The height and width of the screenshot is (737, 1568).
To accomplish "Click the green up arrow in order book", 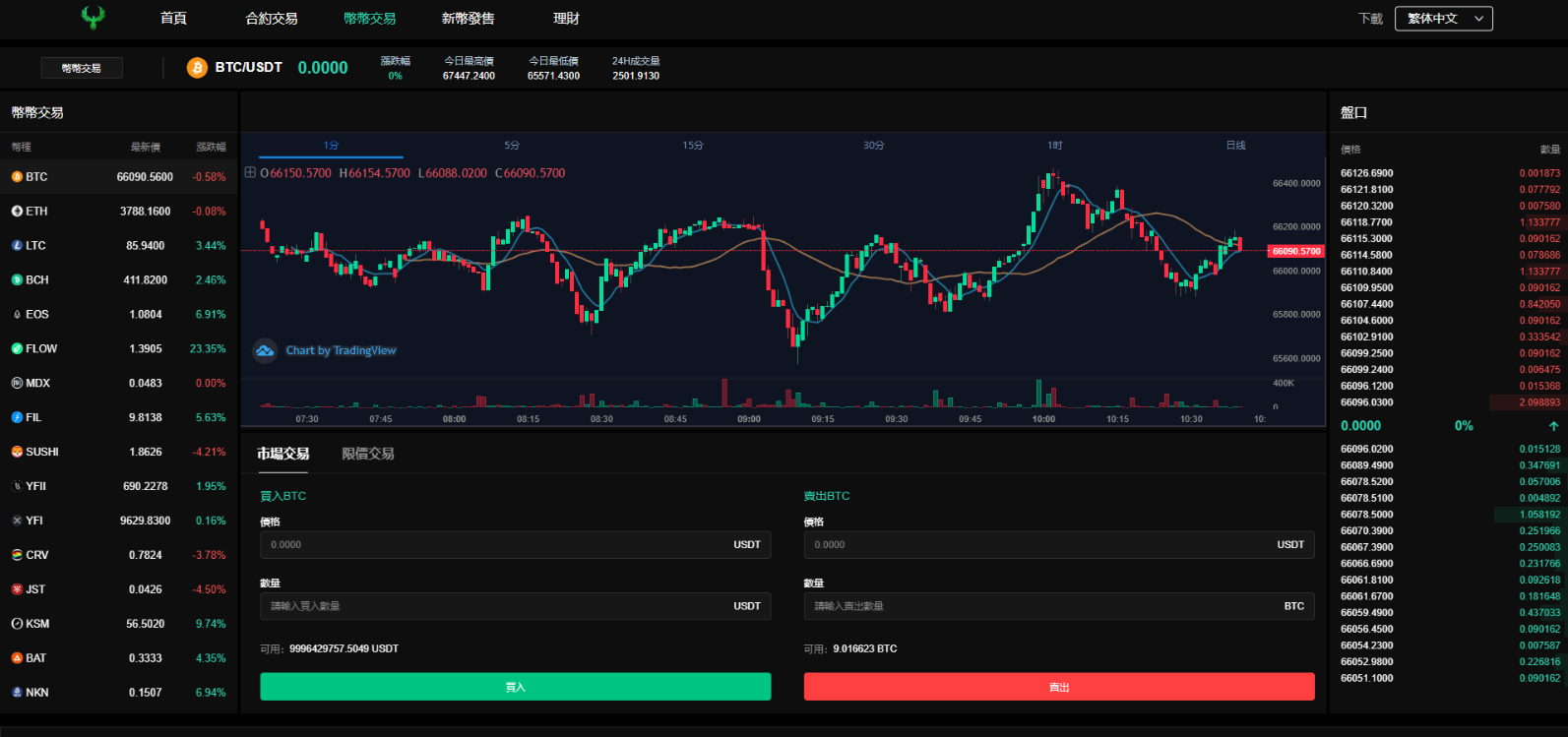I will click(x=1553, y=426).
